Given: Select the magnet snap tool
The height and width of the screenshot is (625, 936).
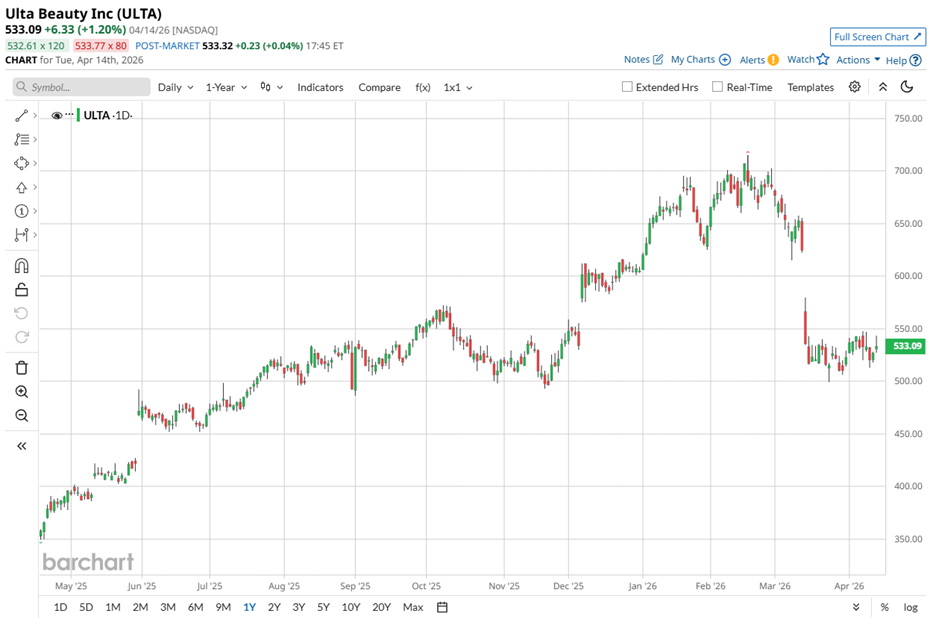Looking at the screenshot, I should point(21,266).
